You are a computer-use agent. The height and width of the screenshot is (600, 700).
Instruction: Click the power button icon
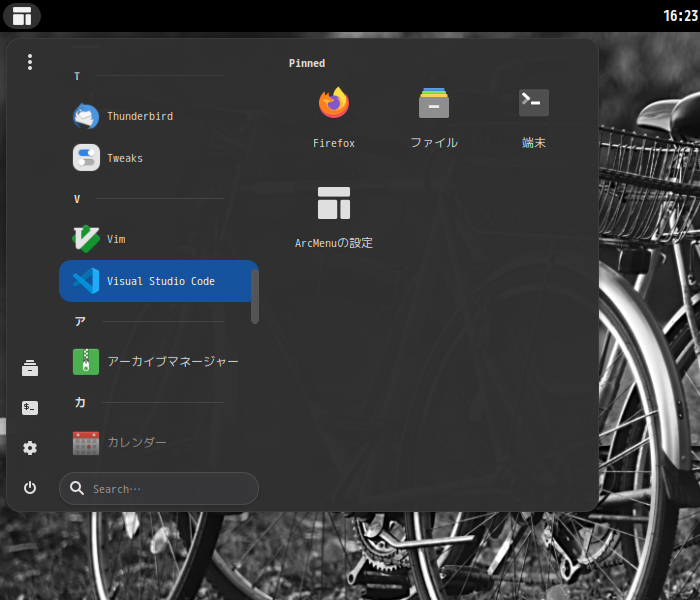click(30, 488)
